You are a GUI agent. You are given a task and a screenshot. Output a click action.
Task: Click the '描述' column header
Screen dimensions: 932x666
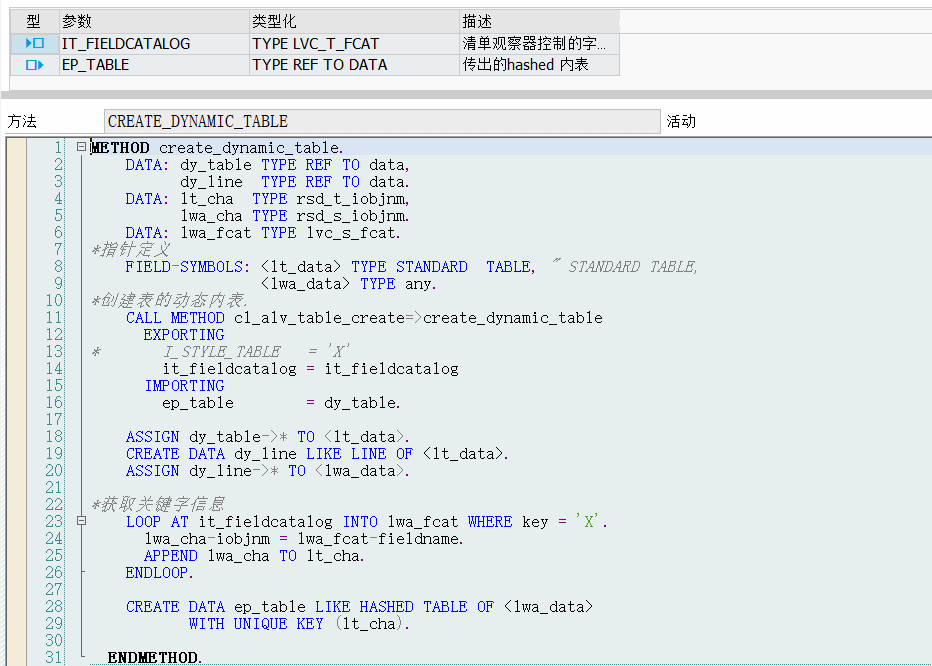[540, 22]
